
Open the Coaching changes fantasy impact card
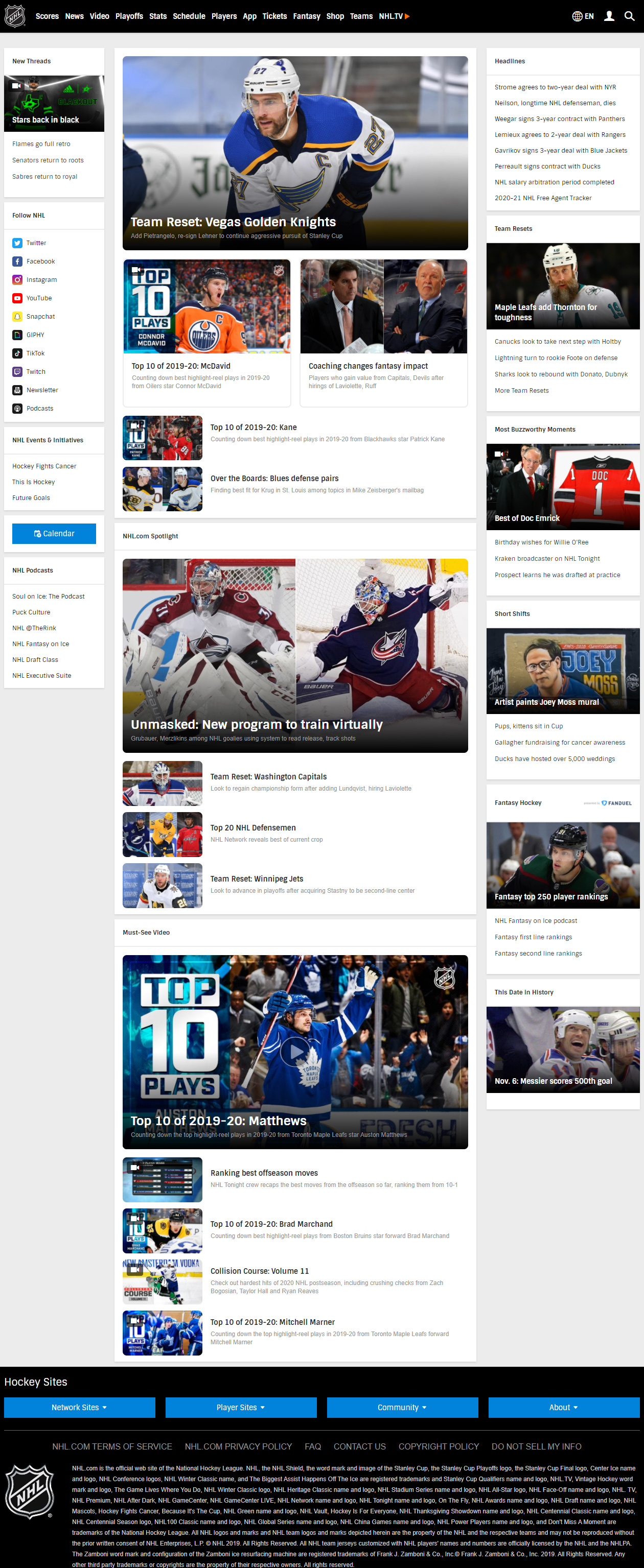(384, 333)
